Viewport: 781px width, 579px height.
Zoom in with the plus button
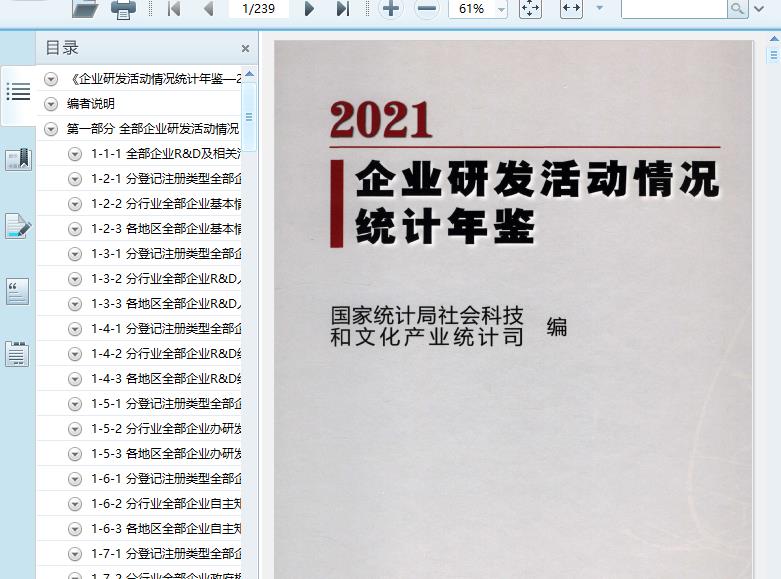[391, 8]
